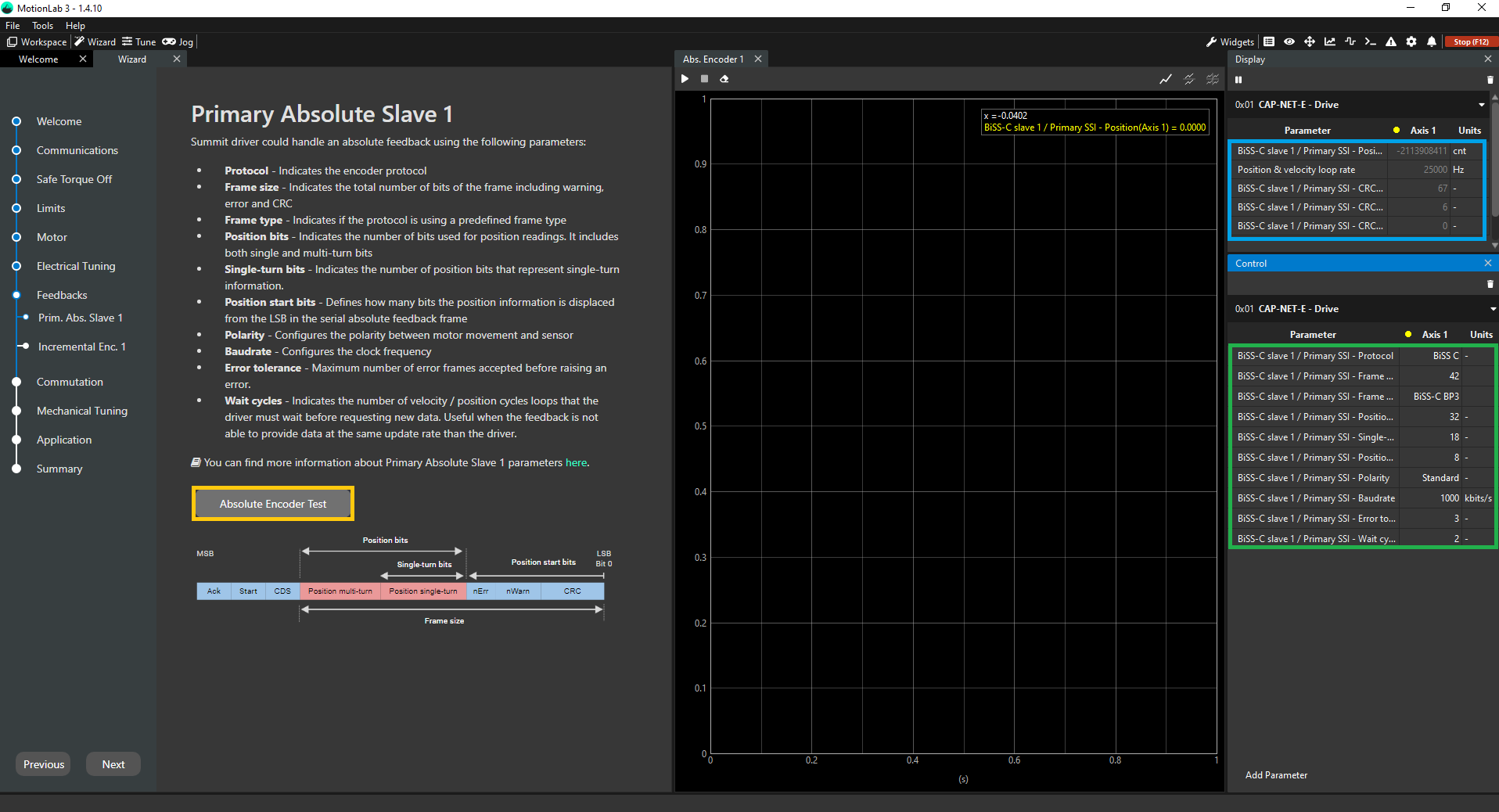
Task: Click the warning triangle icon in the toolbar
Action: point(1390,42)
